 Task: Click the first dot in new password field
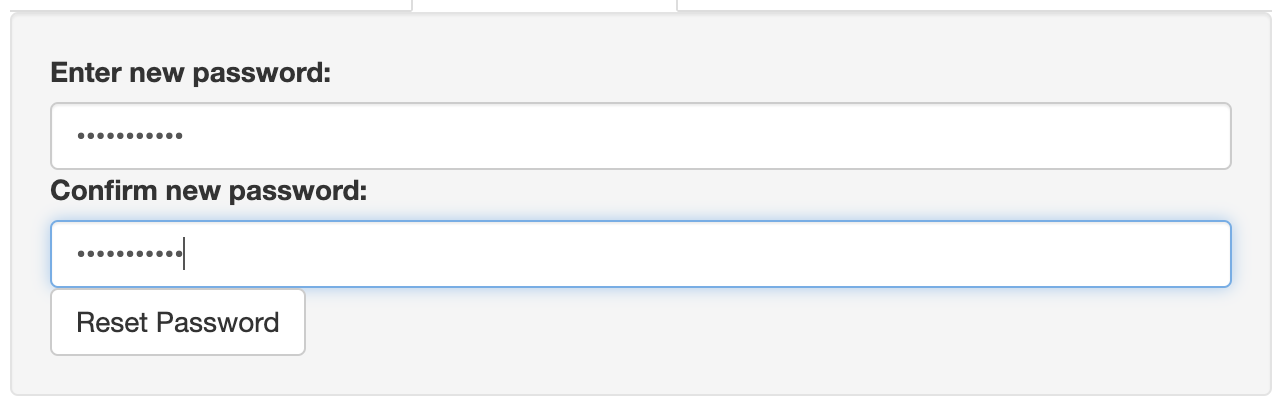[80, 136]
